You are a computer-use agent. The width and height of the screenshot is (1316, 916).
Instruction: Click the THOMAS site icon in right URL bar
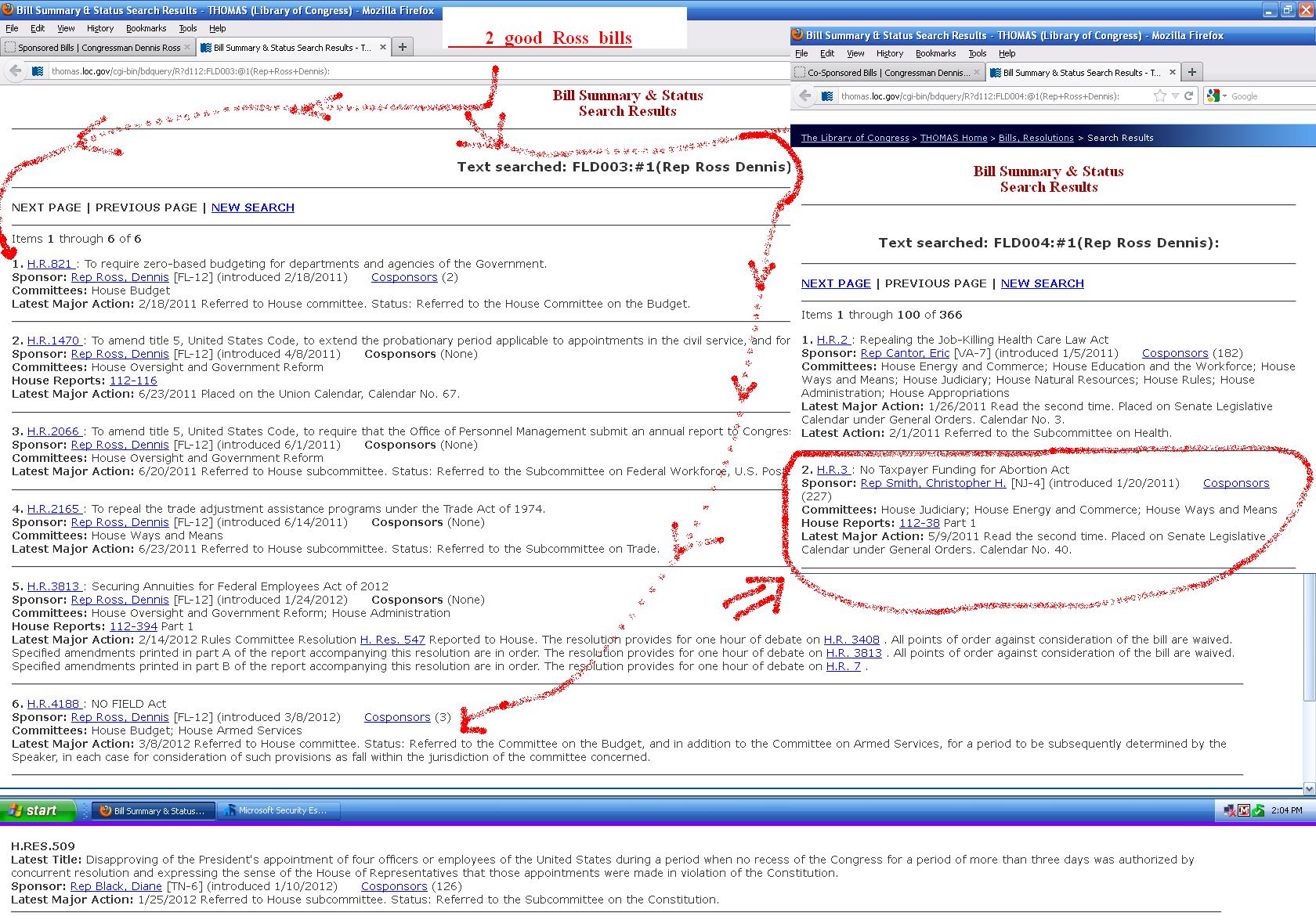(x=827, y=96)
